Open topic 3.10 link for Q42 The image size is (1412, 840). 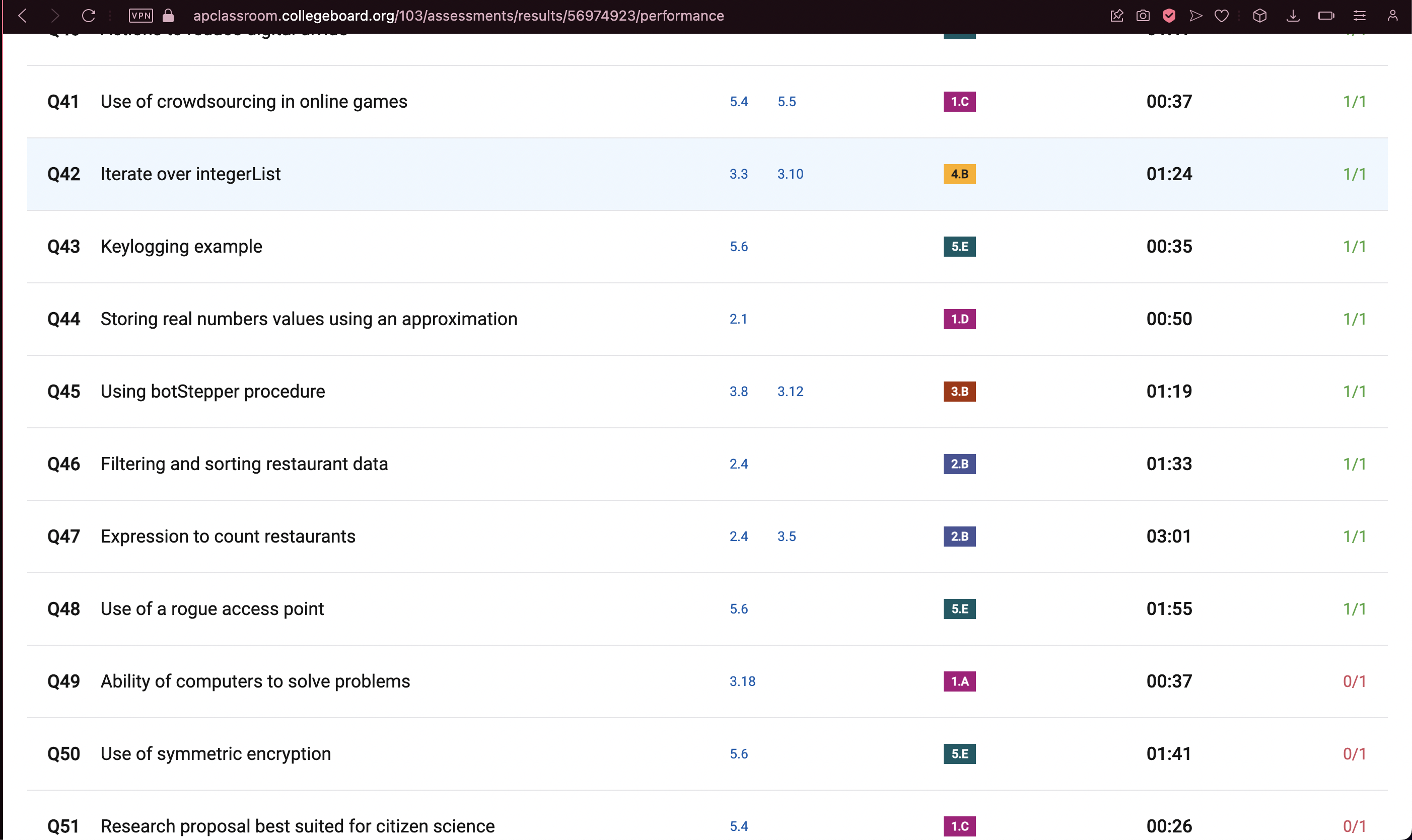click(x=790, y=174)
